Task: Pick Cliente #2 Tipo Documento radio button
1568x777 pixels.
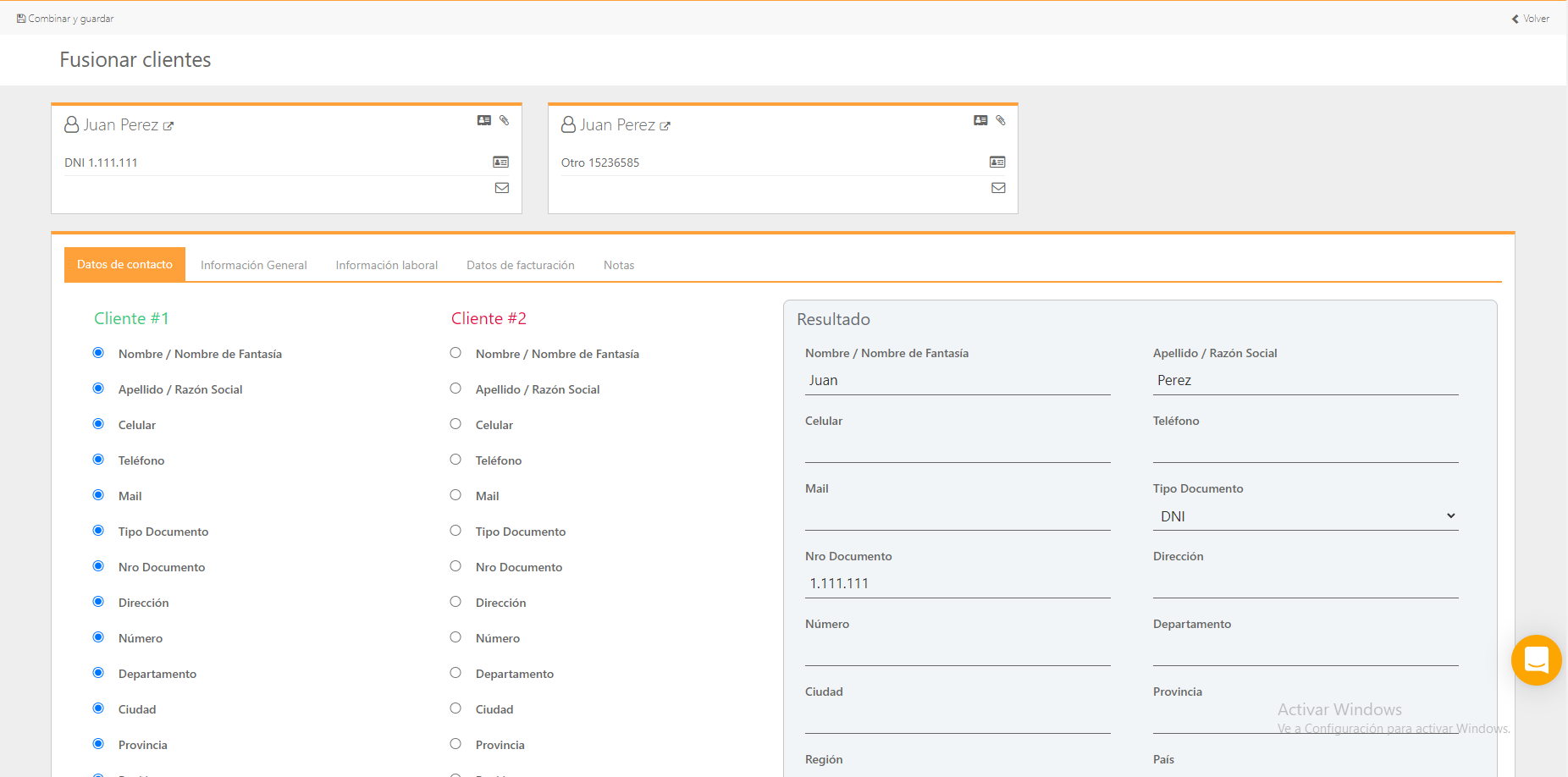Action: [x=455, y=531]
